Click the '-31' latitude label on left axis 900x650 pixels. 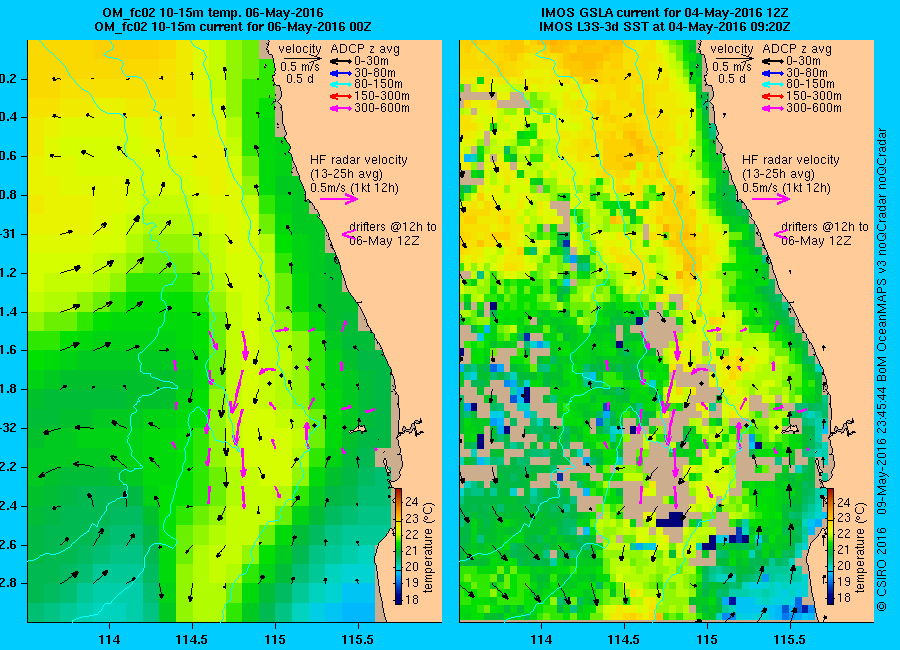tap(8, 234)
